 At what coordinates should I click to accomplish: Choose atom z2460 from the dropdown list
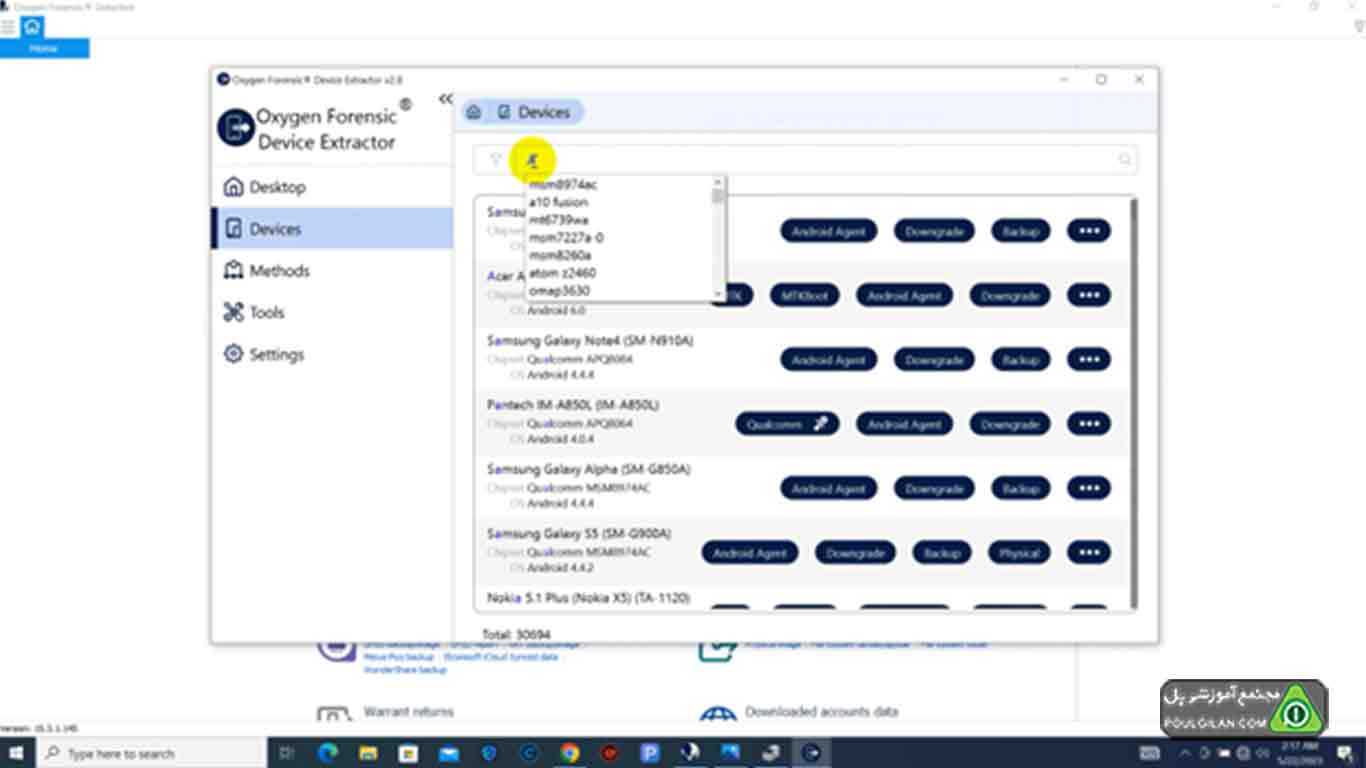click(x=562, y=273)
